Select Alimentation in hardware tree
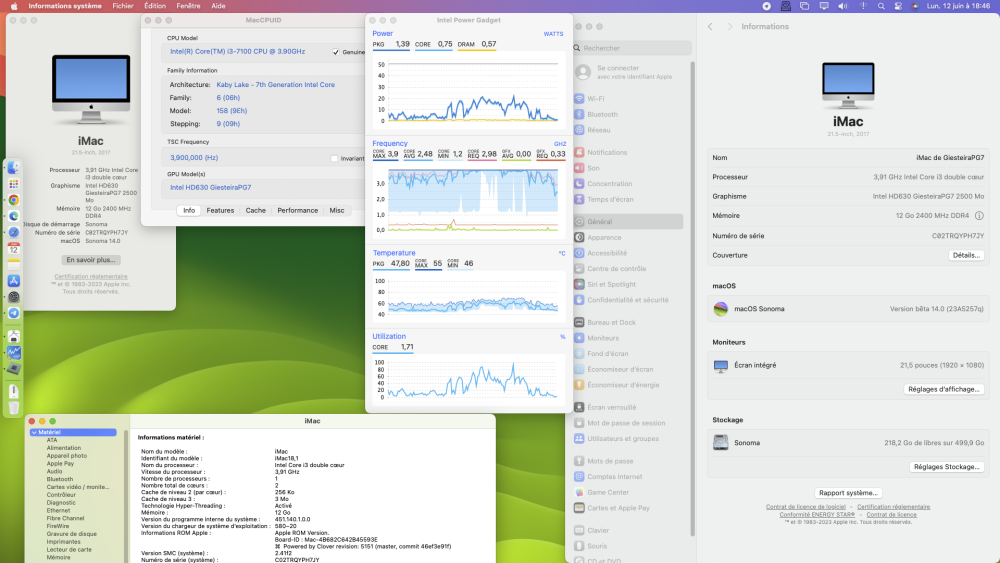 64,448
